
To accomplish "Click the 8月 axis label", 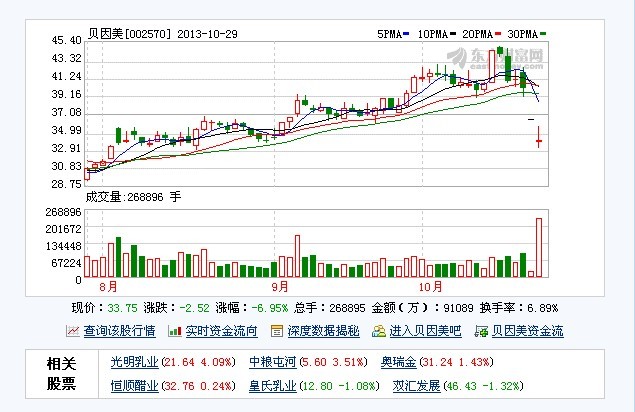I will click(x=109, y=287).
